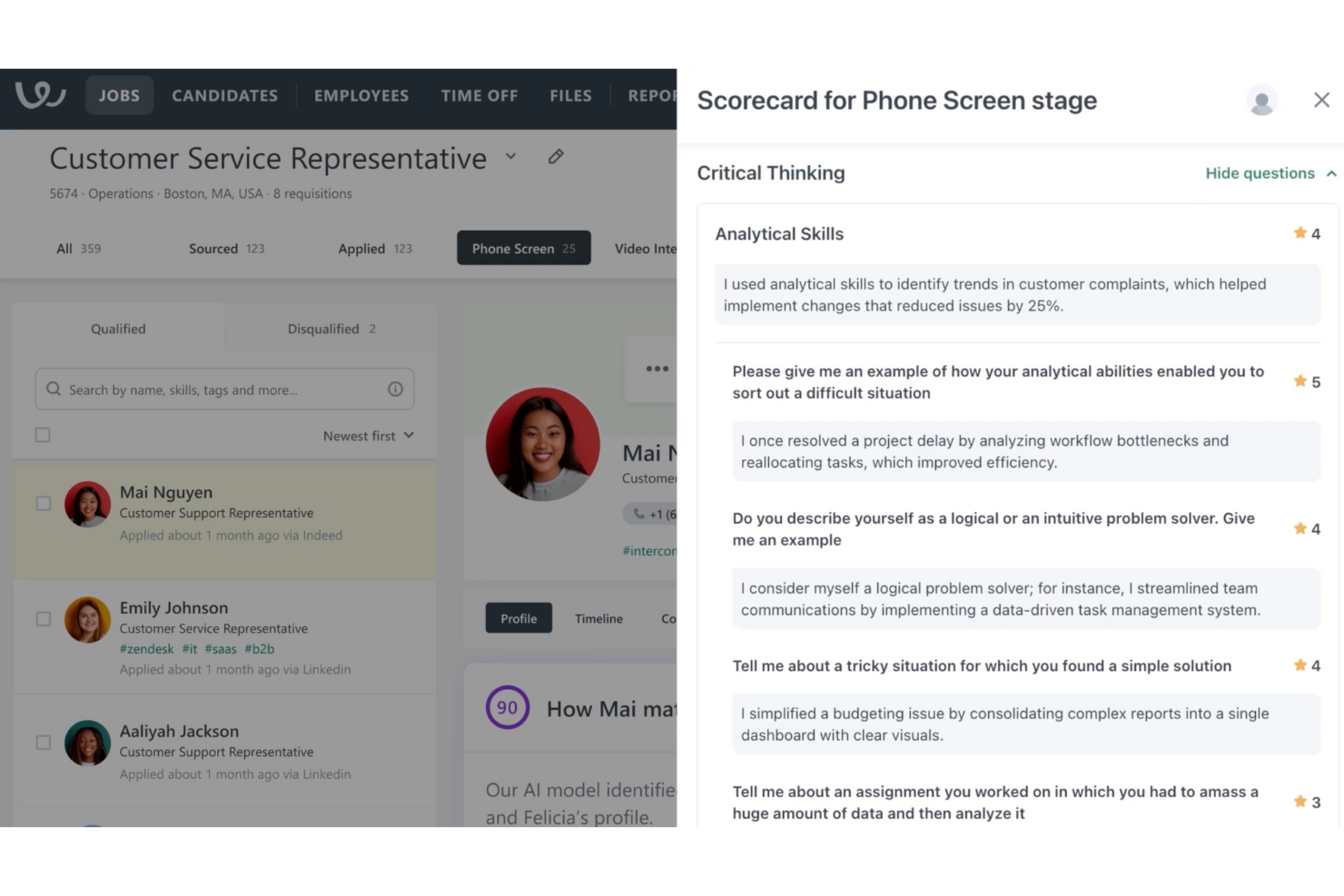Click the magnifier icon in the candidate search bar
The image size is (1344, 896).
(x=53, y=389)
